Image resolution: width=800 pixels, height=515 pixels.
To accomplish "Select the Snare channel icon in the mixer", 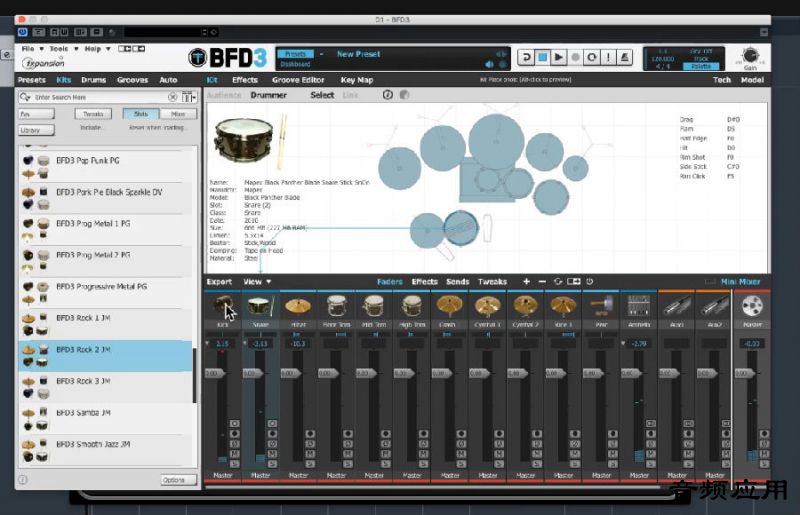I will pyautogui.click(x=261, y=306).
